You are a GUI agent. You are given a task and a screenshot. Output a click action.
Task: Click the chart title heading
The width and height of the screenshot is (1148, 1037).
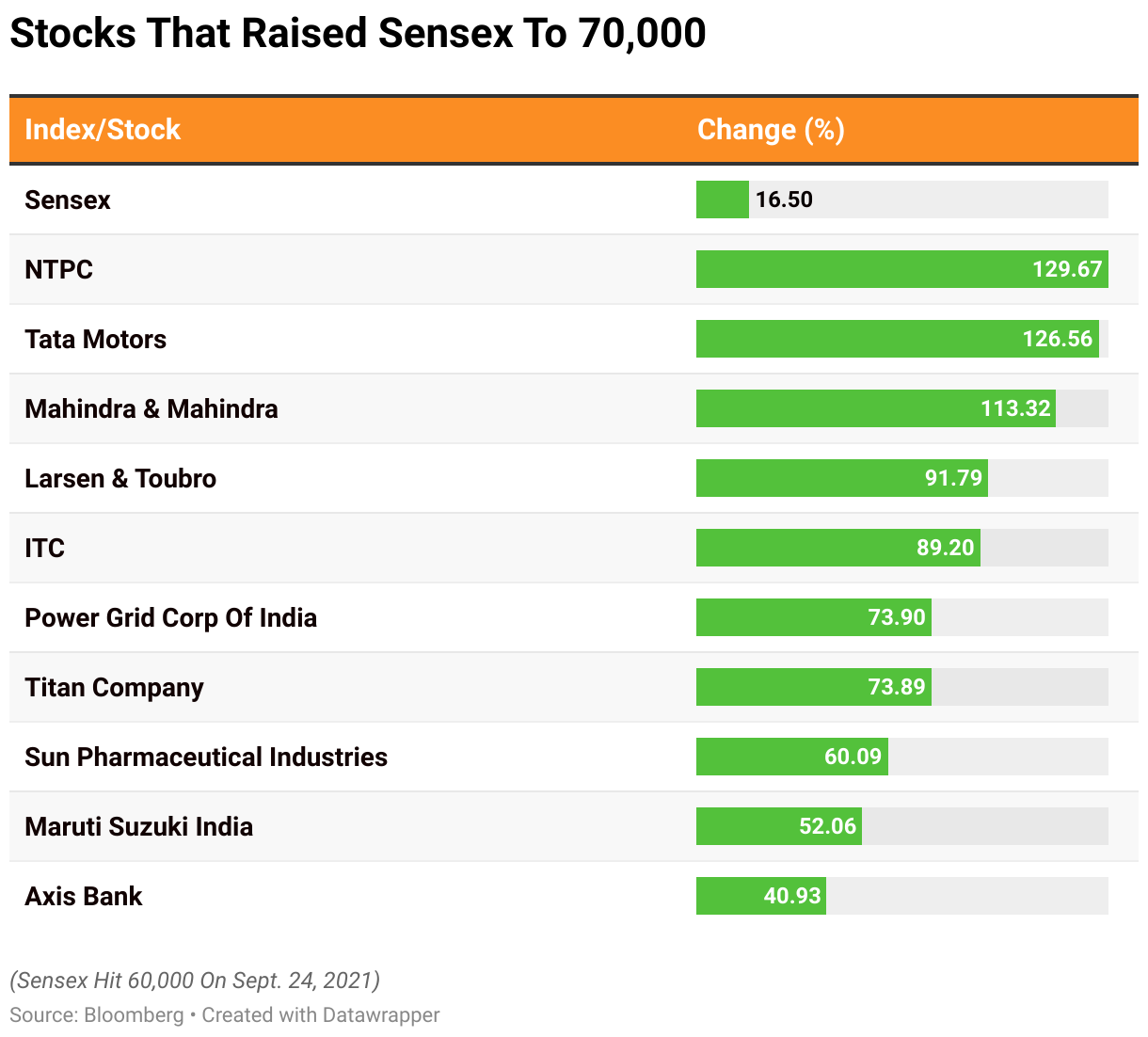[x=358, y=34]
